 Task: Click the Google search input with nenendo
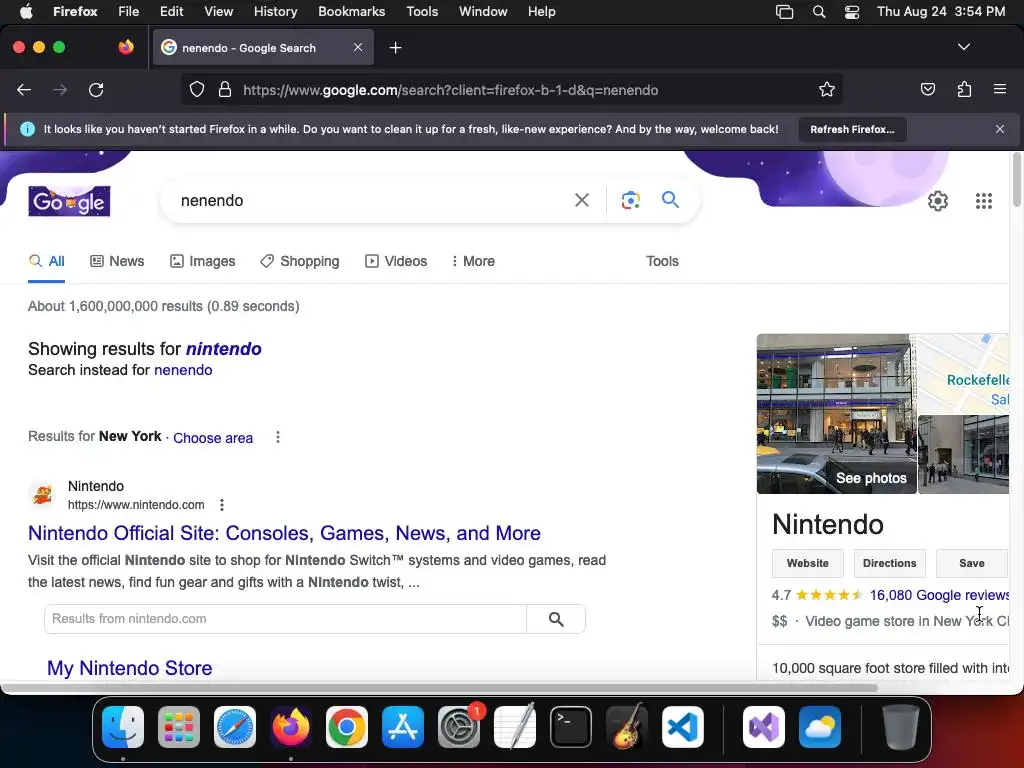tap(372, 200)
